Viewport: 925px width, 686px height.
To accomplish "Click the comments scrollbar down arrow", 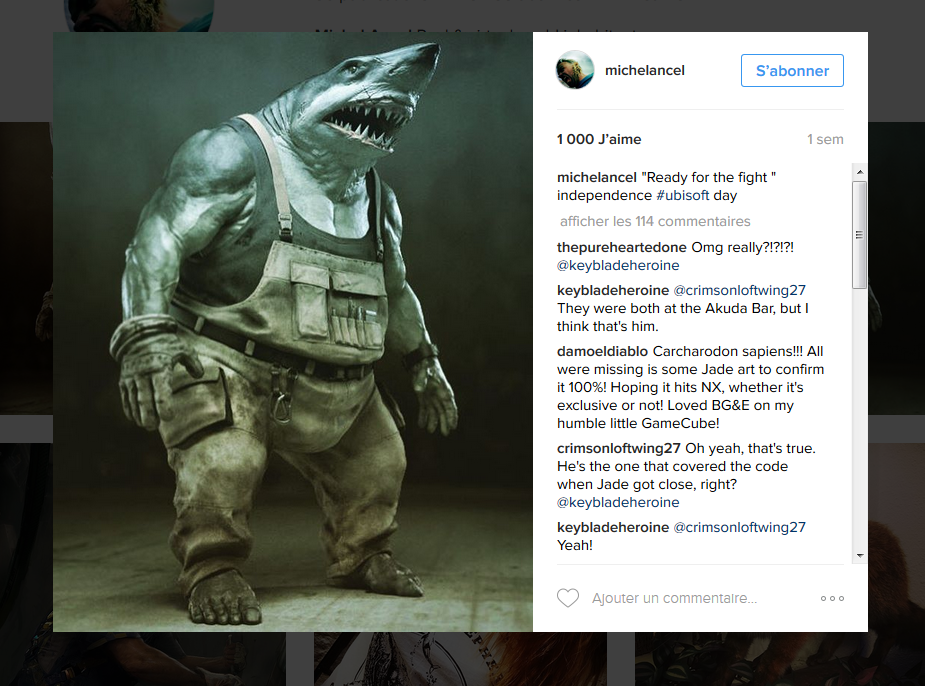I will 859,555.
